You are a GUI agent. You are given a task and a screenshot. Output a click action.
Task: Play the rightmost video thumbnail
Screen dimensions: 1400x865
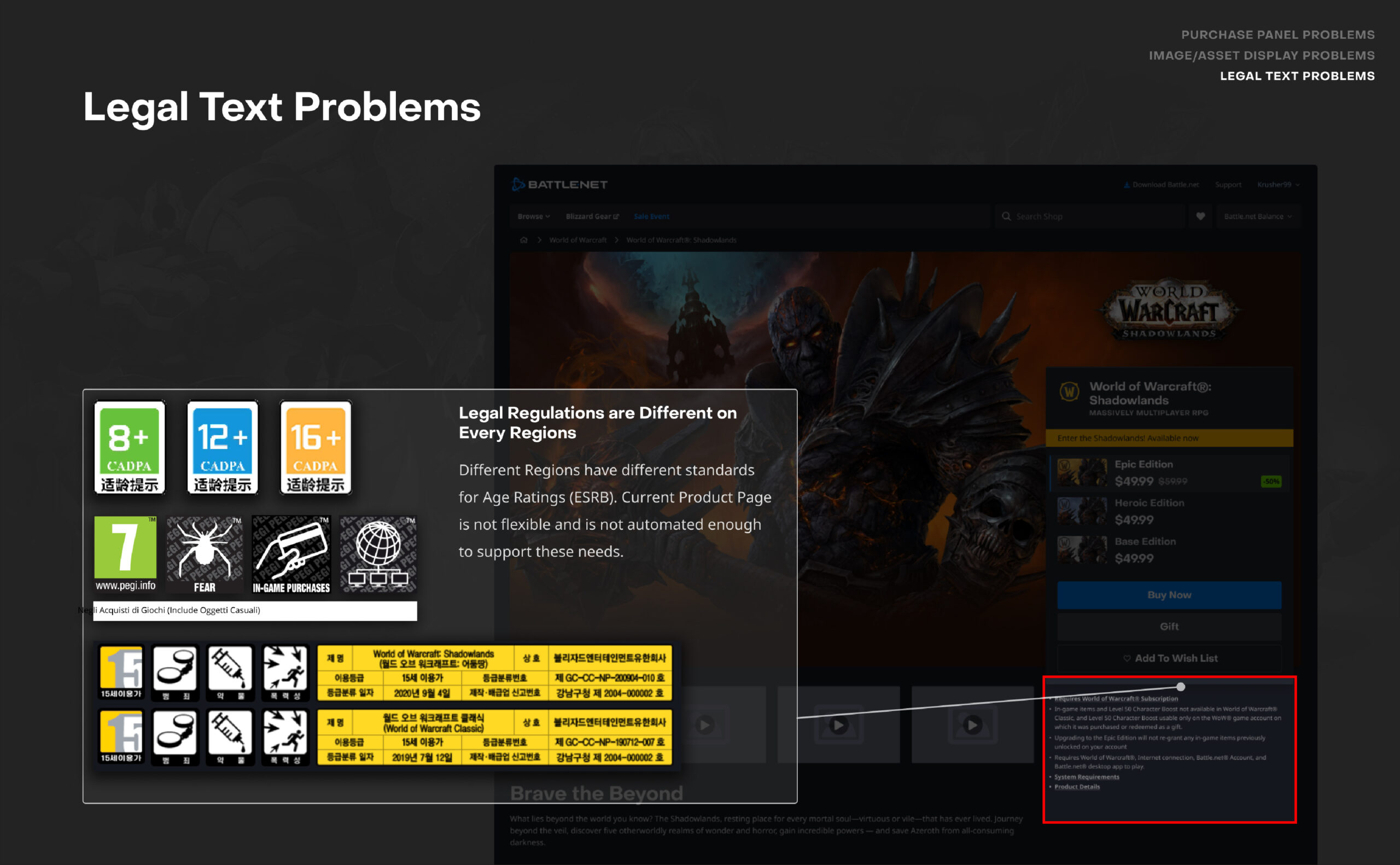click(973, 726)
